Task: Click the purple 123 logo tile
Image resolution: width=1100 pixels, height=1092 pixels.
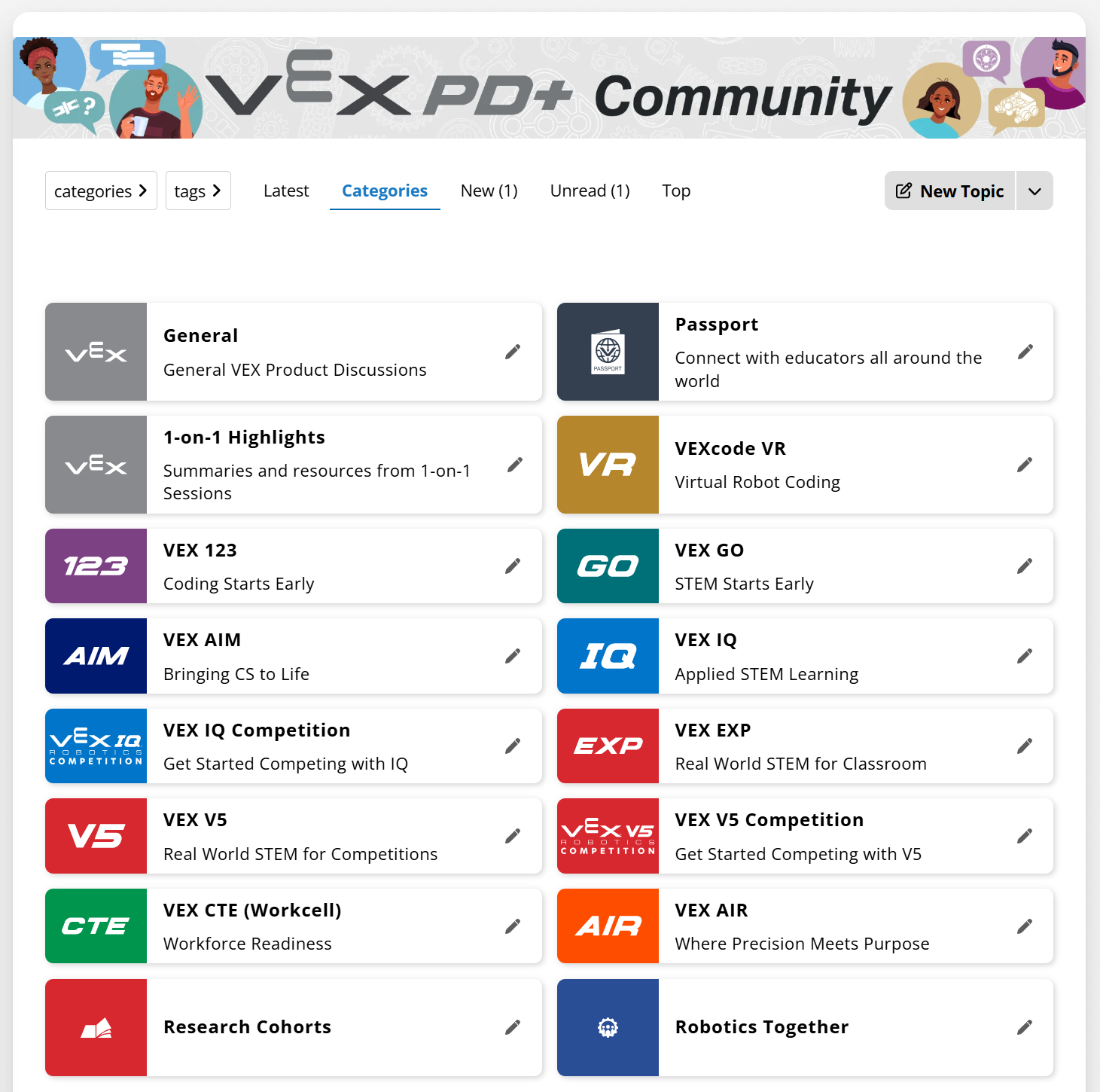Action: [96, 566]
